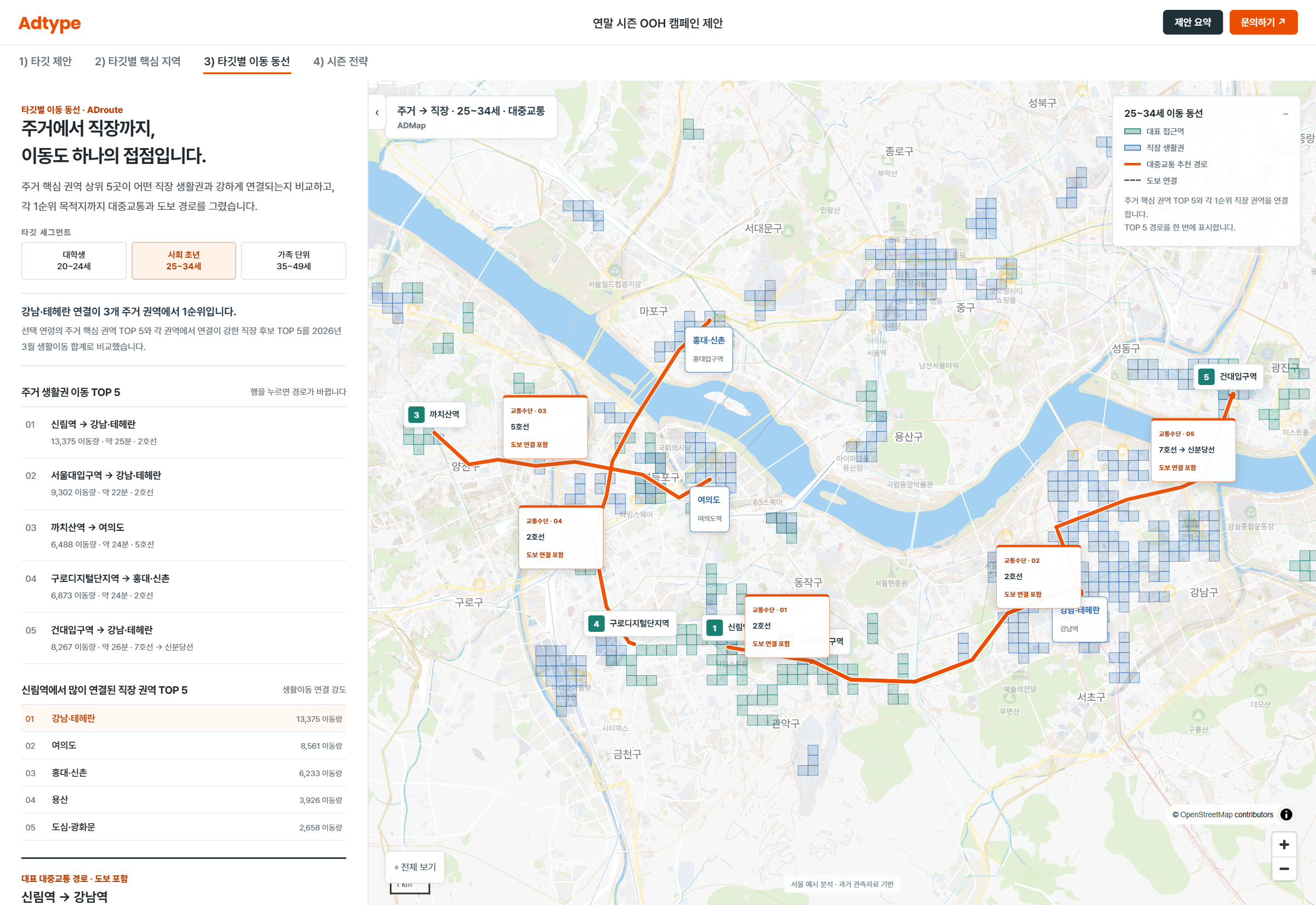1316x905 pixels.
Task: Click the 문의하기 button
Action: [x=1263, y=22]
